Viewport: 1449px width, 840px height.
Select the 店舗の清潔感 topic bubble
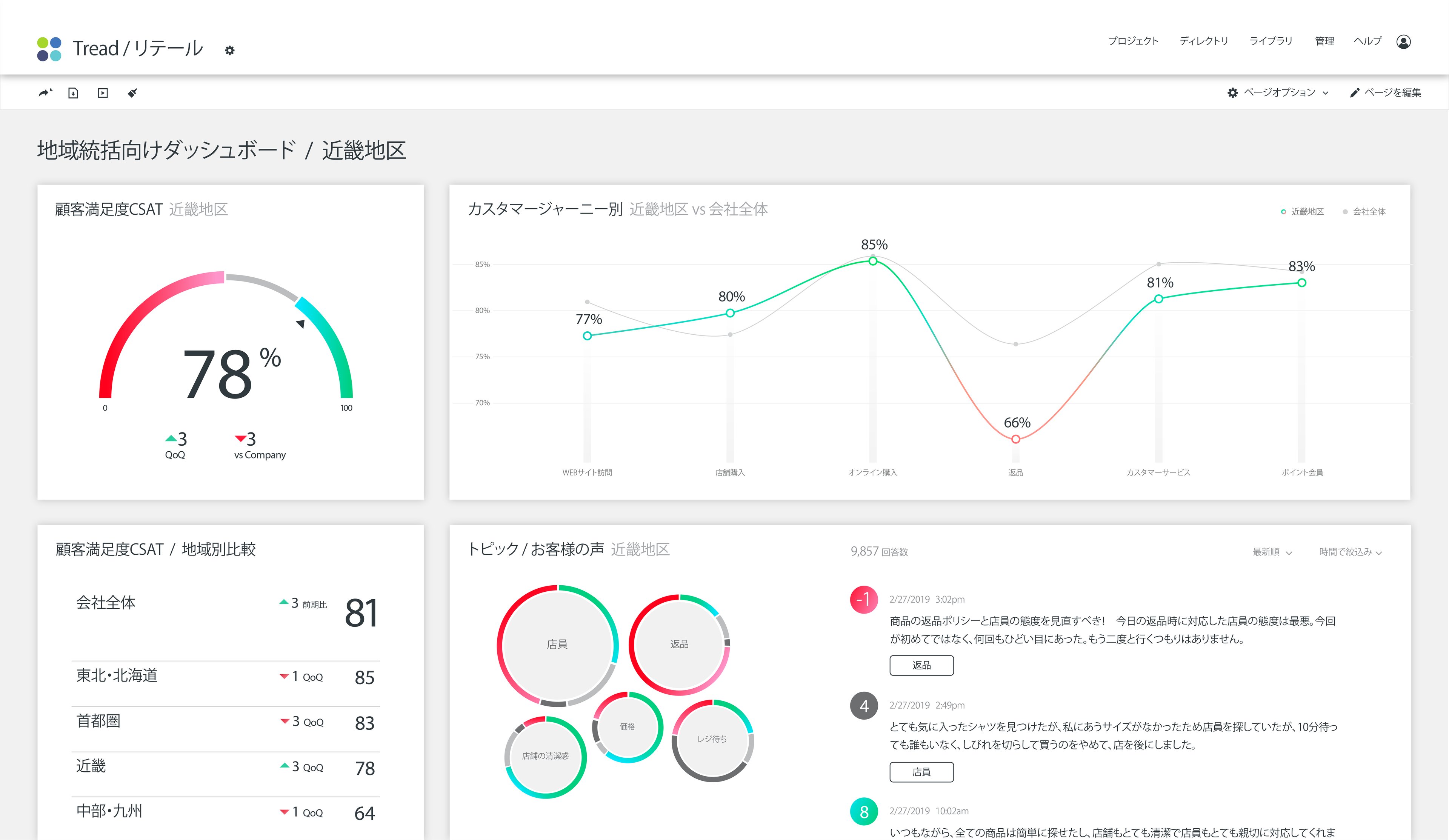(545, 757)
